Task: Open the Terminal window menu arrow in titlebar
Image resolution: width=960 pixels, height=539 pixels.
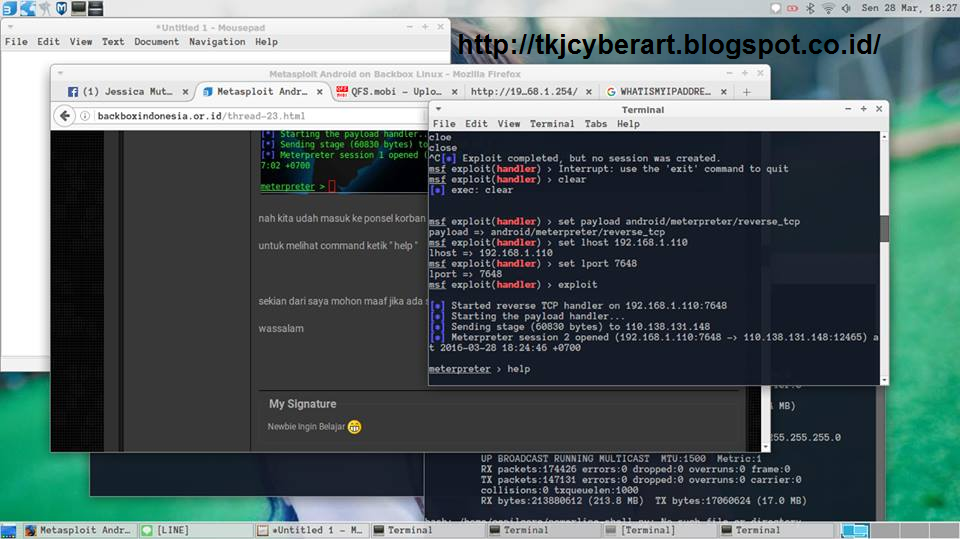Action: [x=438, y=109]
